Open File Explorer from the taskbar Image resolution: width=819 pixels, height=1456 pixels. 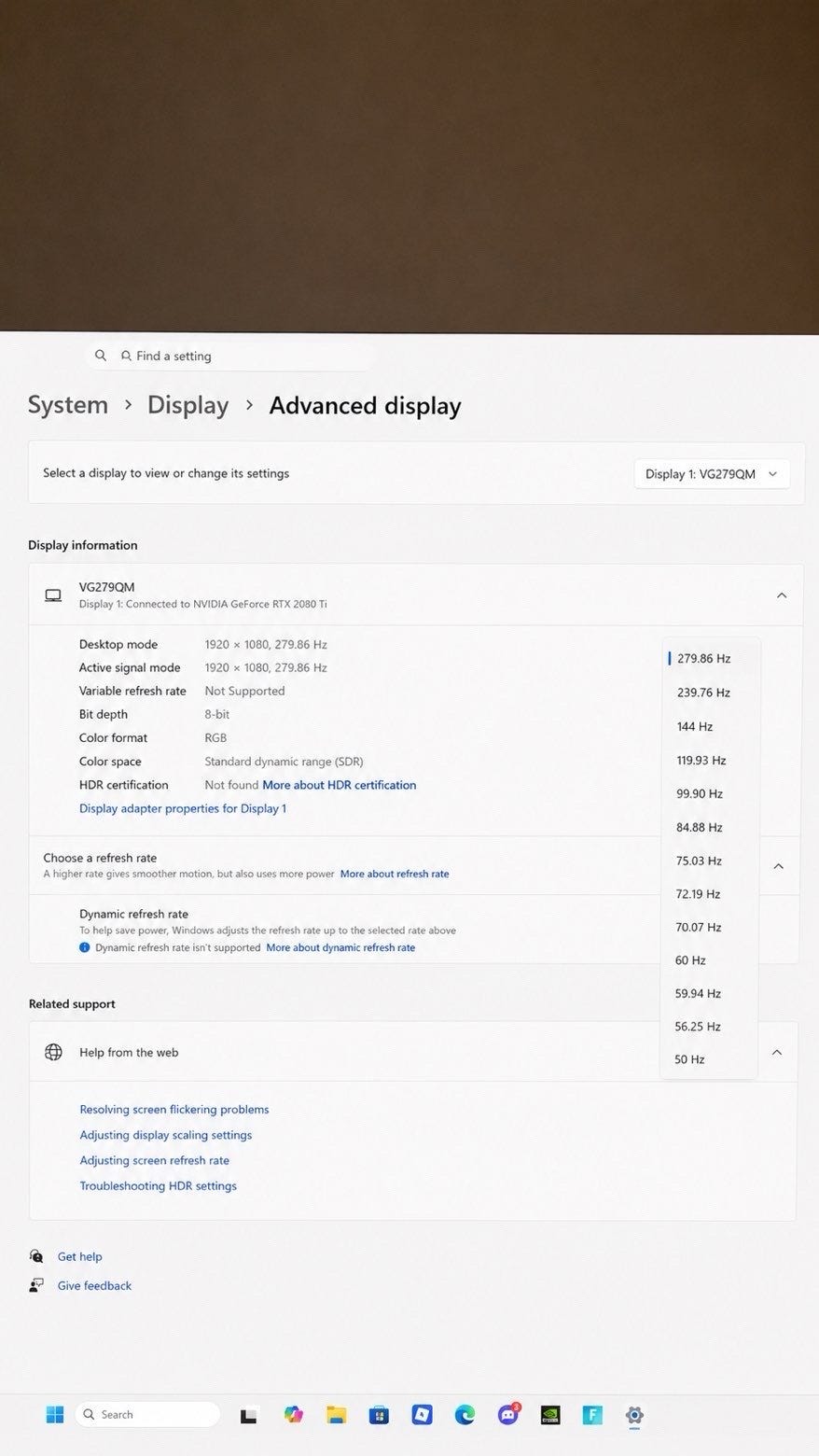(x=336, y=1415)
